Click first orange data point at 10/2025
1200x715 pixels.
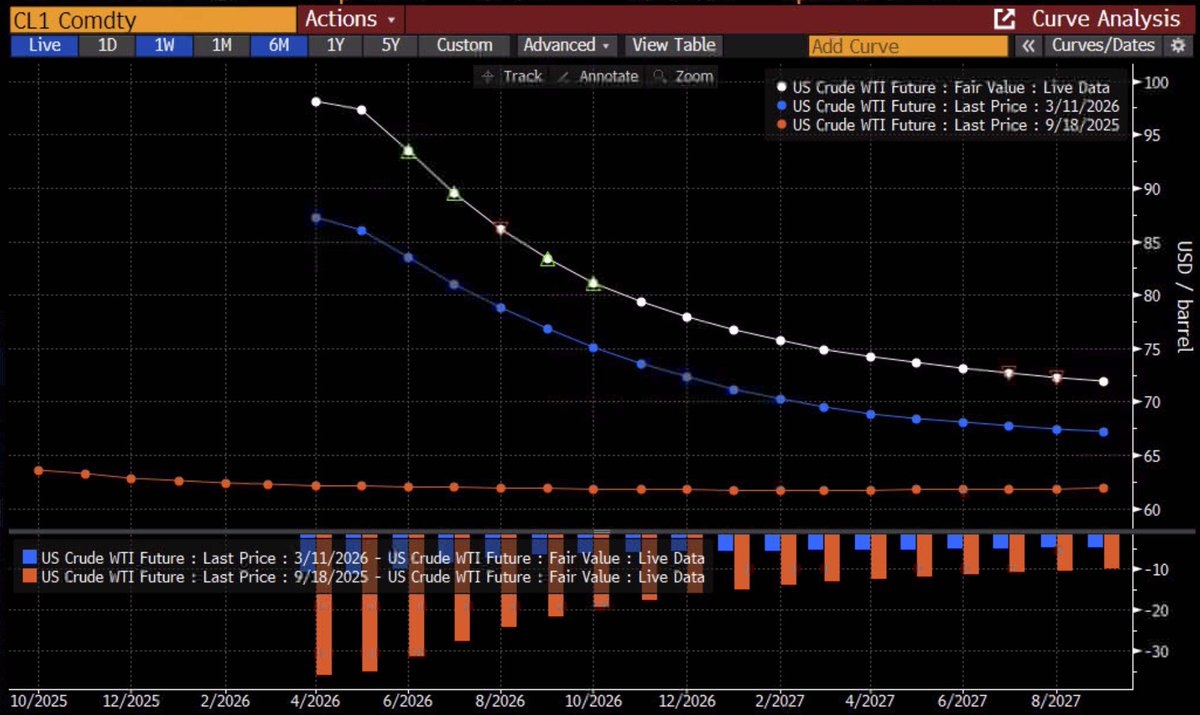click(x=38, y=470)
